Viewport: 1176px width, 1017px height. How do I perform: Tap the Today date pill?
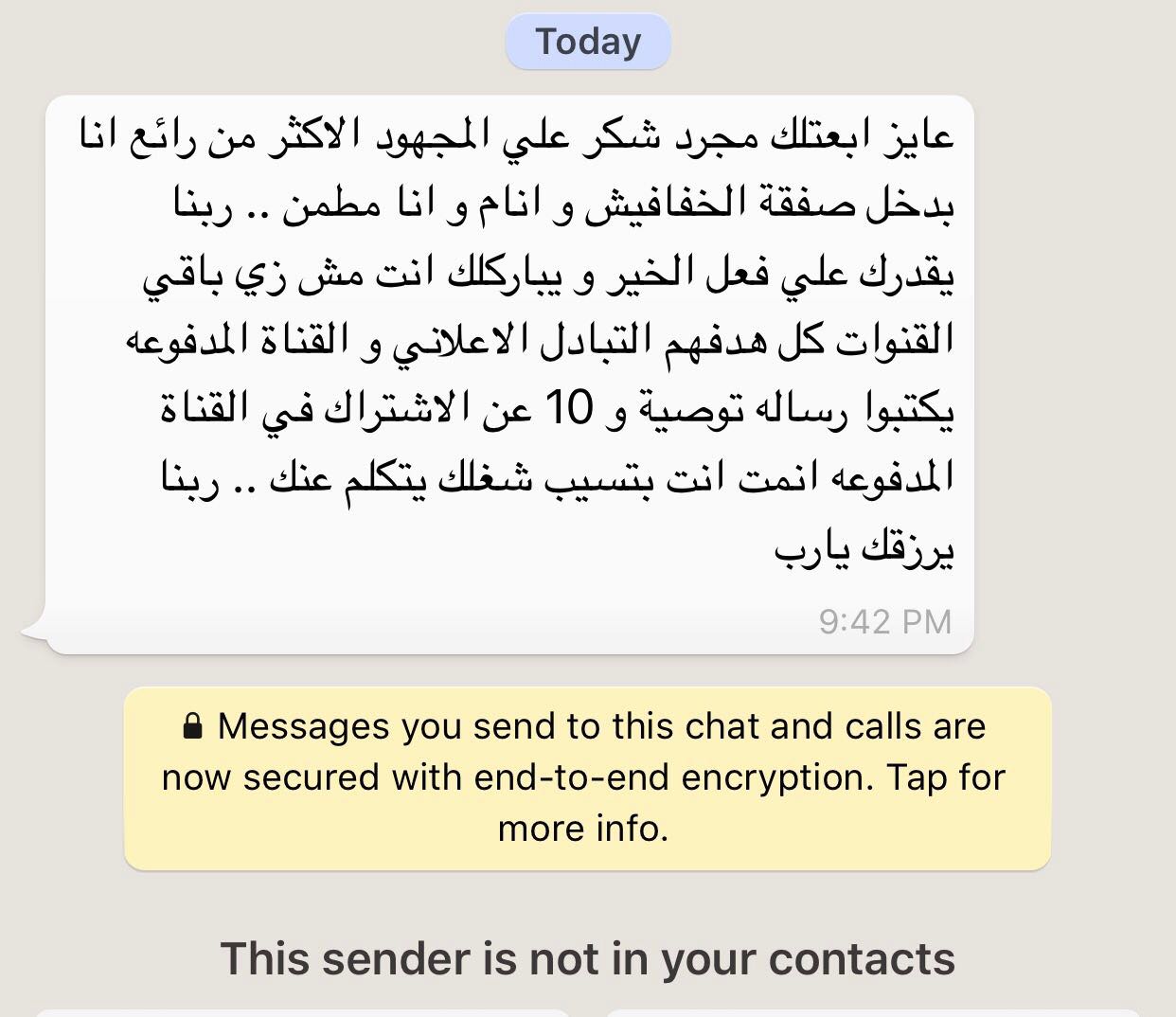[x=588, y=42]
